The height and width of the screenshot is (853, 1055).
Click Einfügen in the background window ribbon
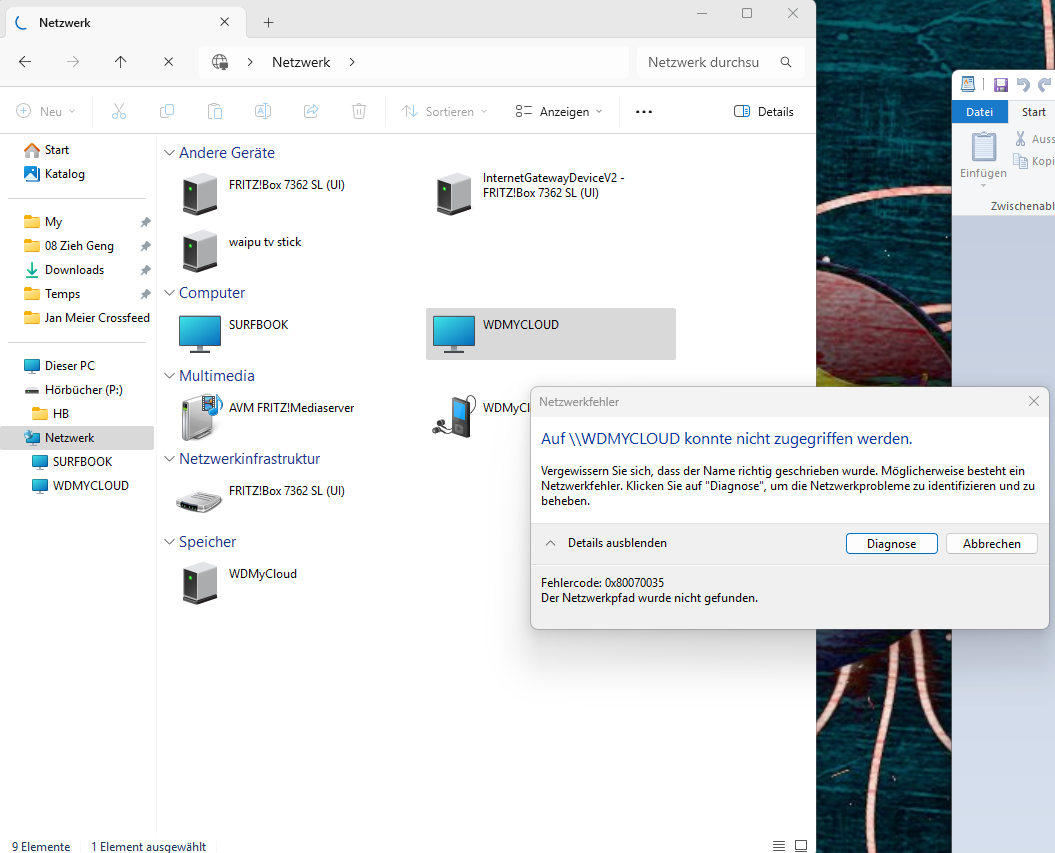(x=983, y=157)
